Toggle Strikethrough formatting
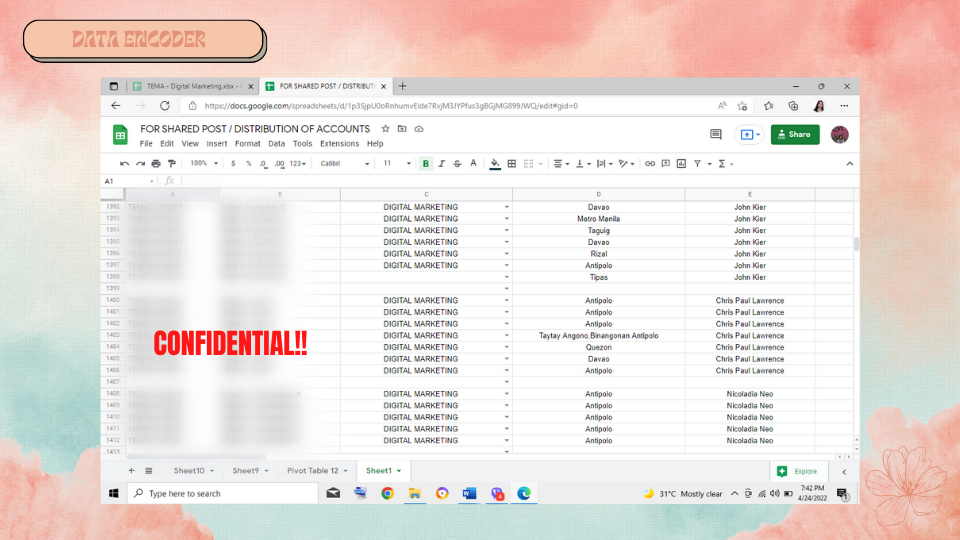960x540 pixels. click(457, 163)
